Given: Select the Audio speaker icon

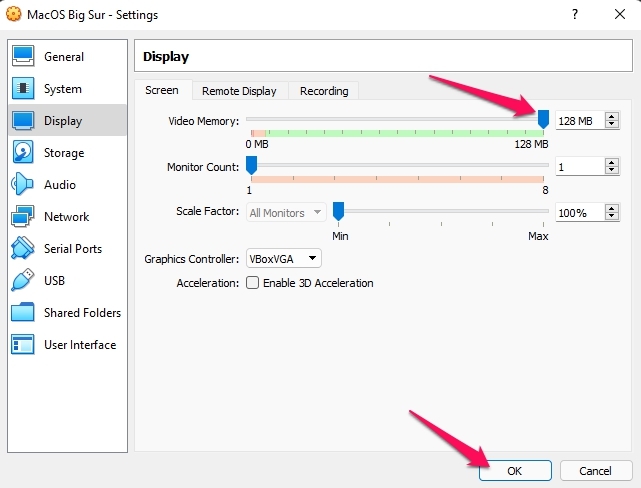Looking at the screenshot, I should [x=23, y=184].
